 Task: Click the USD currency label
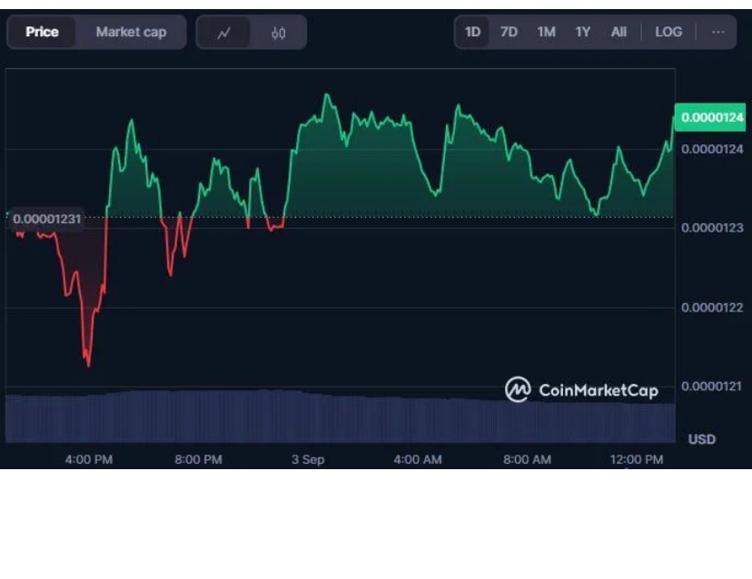click(x=701, y=439)
